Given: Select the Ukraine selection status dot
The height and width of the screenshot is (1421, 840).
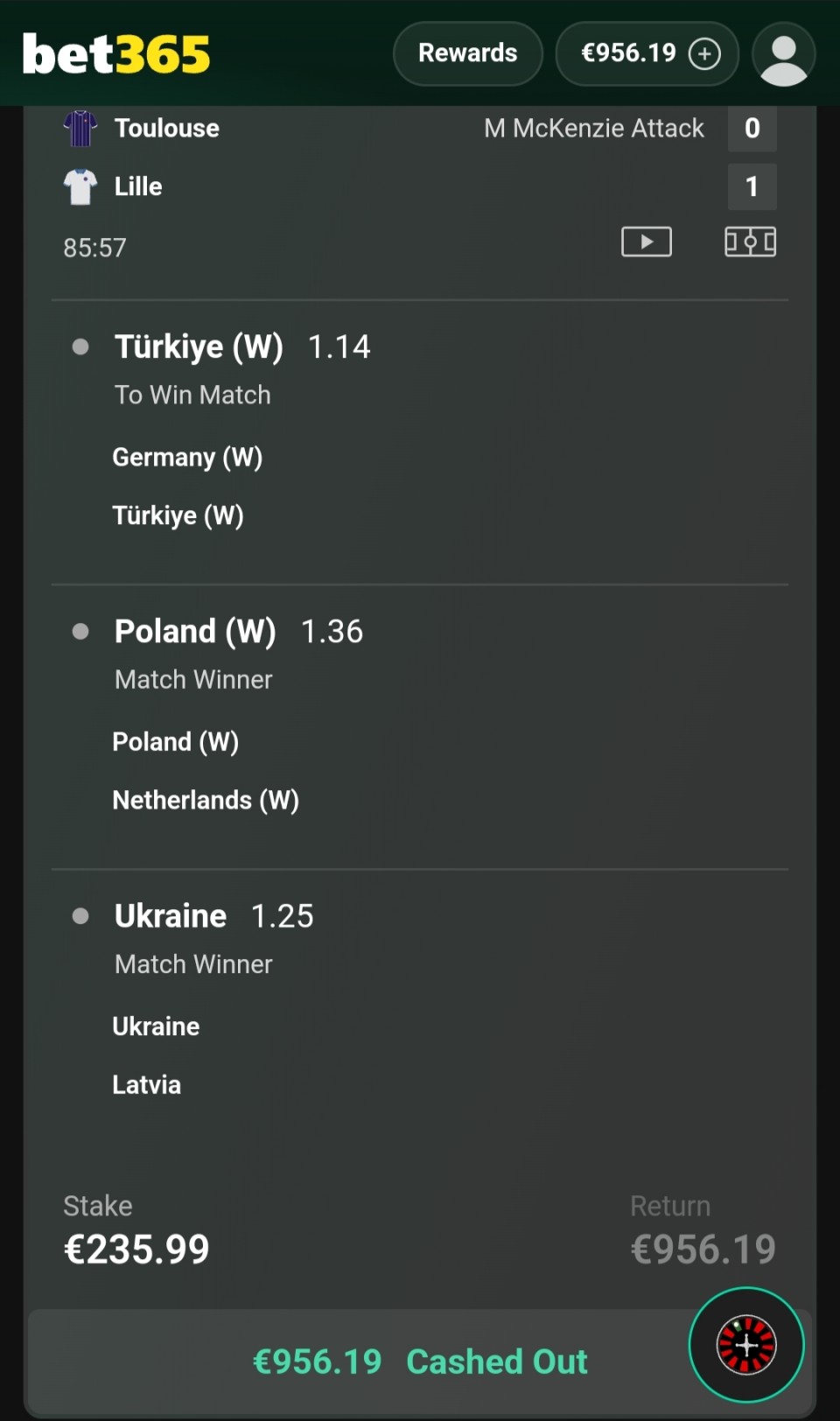Looking at the screenshot, I should click(80, 916).
